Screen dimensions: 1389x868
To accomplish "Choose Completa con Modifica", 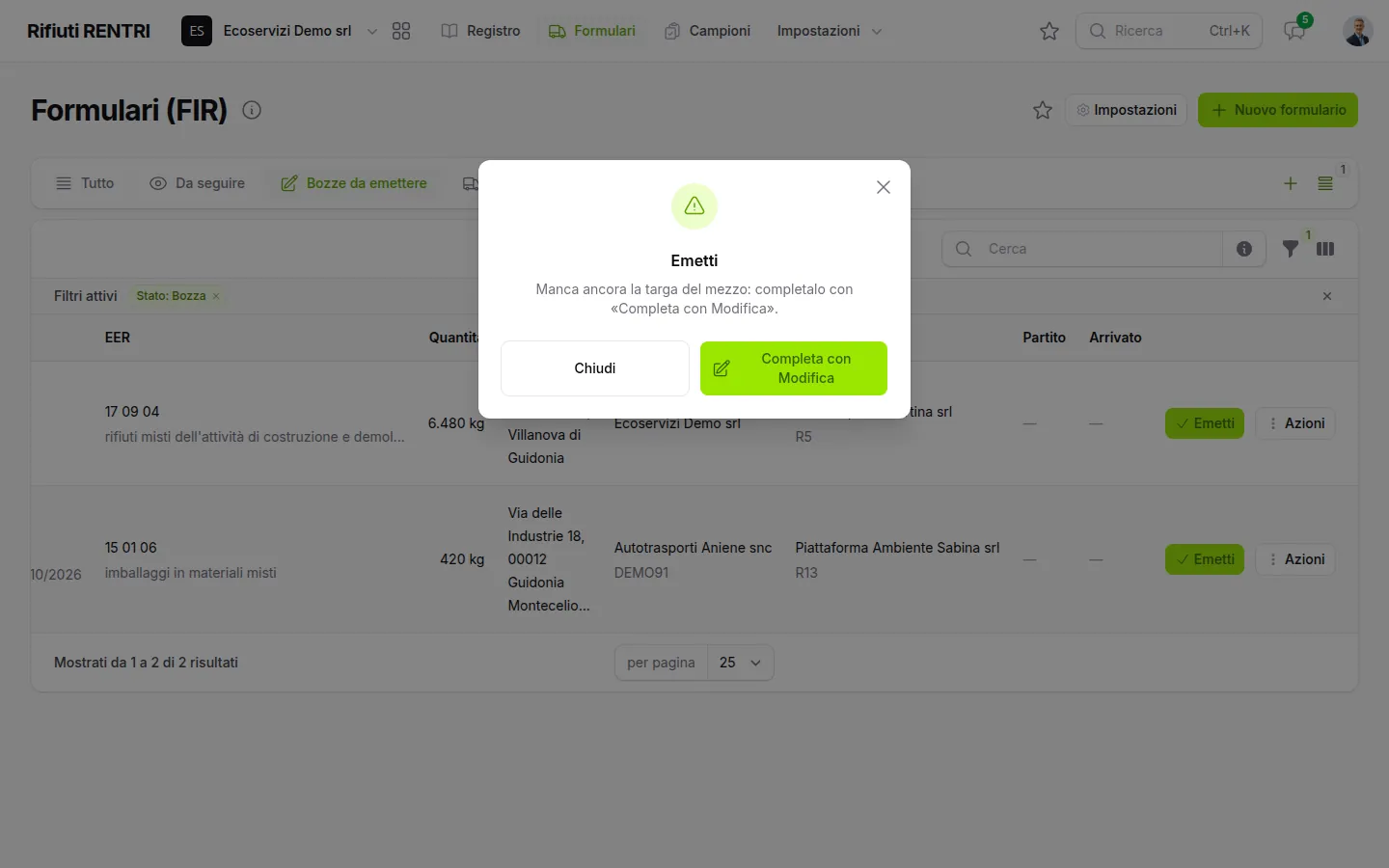I will click(794, 368).
